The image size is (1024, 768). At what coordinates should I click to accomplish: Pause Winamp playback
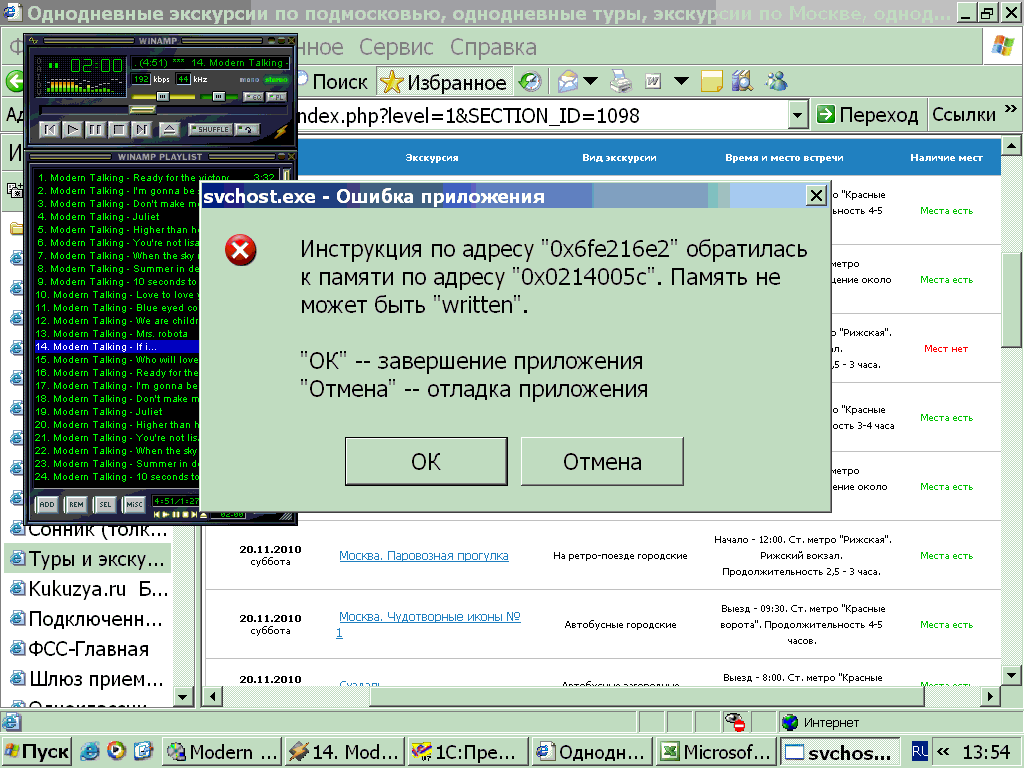[95, 129]
